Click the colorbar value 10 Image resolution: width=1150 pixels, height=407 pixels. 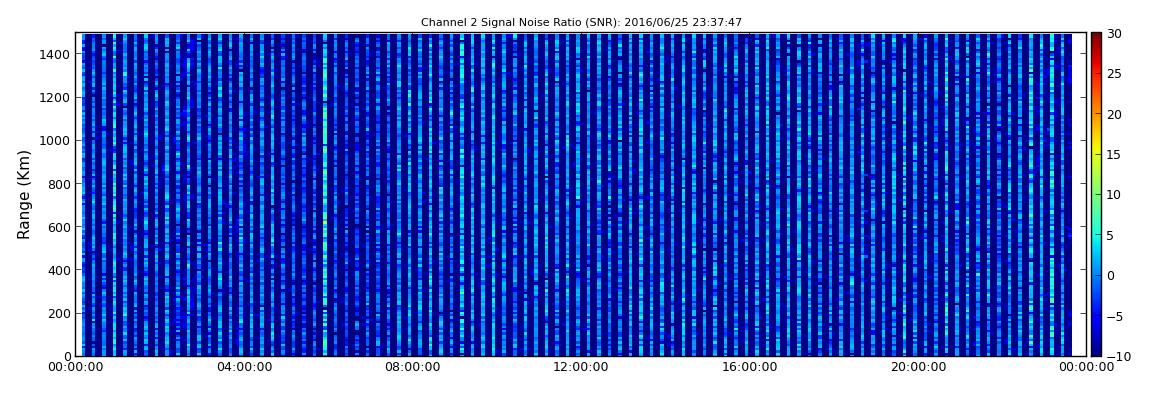click(x=1114, y=195)
